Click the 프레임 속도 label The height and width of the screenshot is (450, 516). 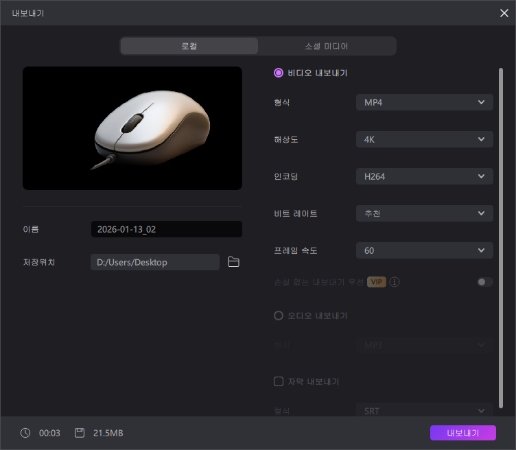coord(295,250)
